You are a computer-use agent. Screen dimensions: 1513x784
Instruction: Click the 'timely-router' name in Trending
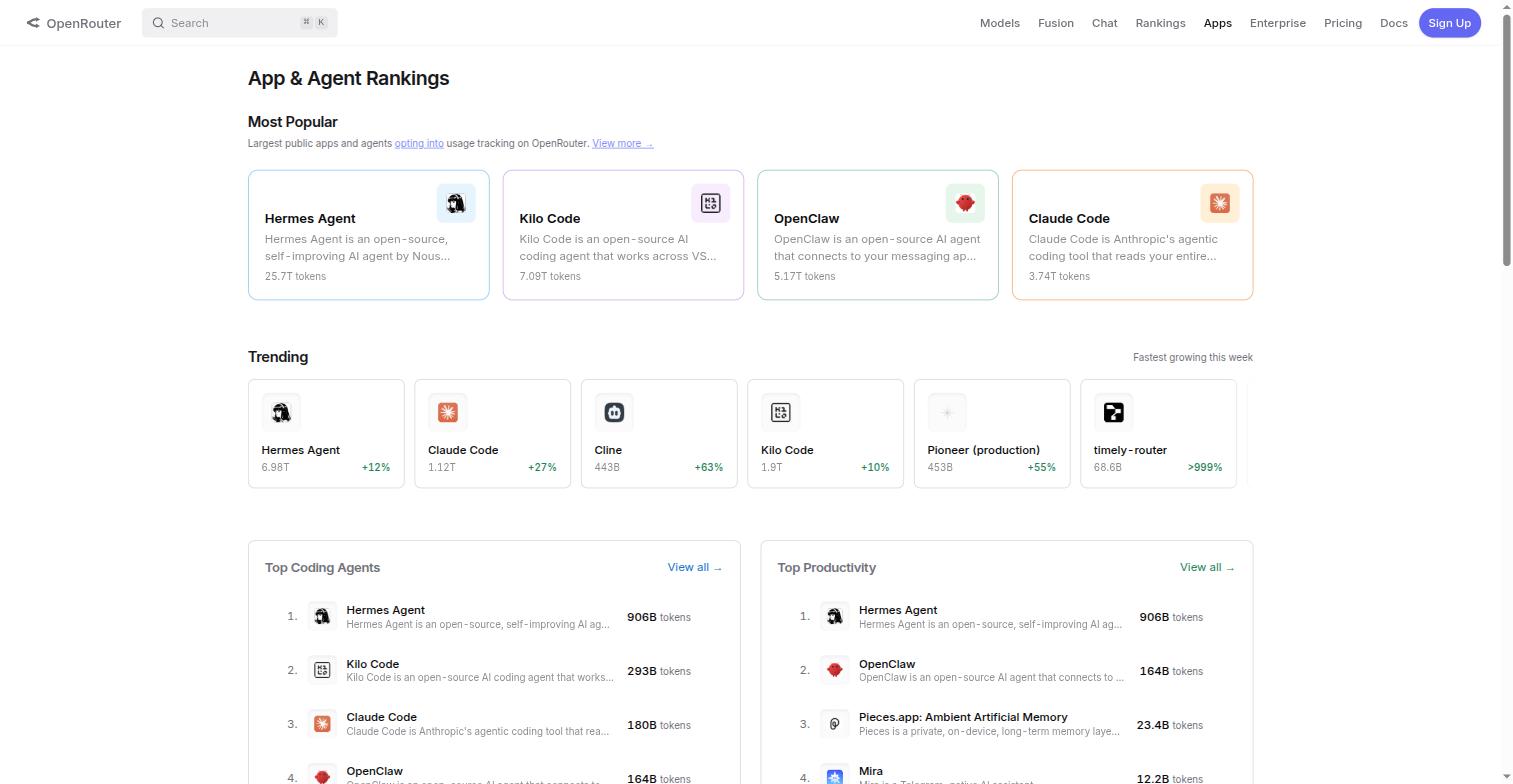click(1130, 450)
